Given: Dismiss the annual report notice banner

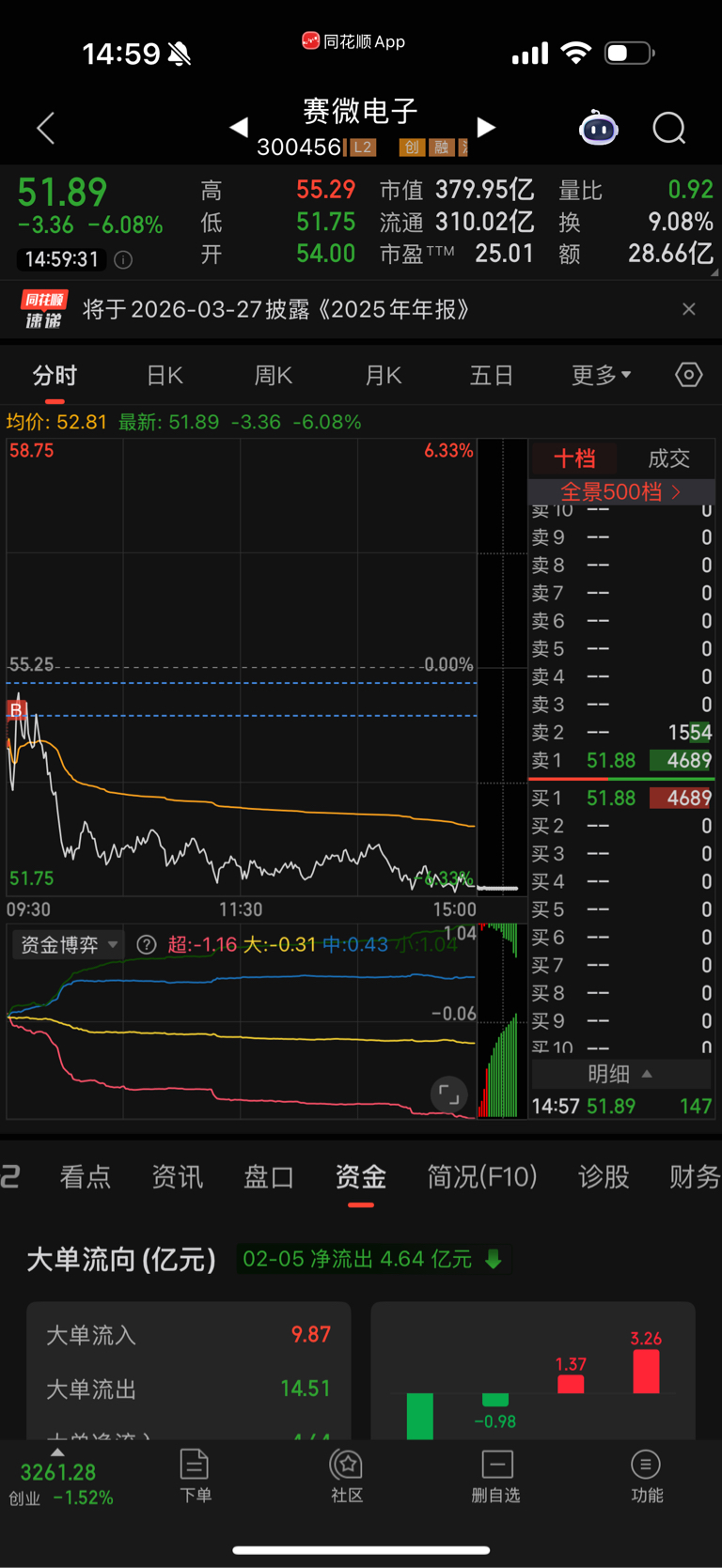Looking at the screenshot, I should click(x=689, y=309).
